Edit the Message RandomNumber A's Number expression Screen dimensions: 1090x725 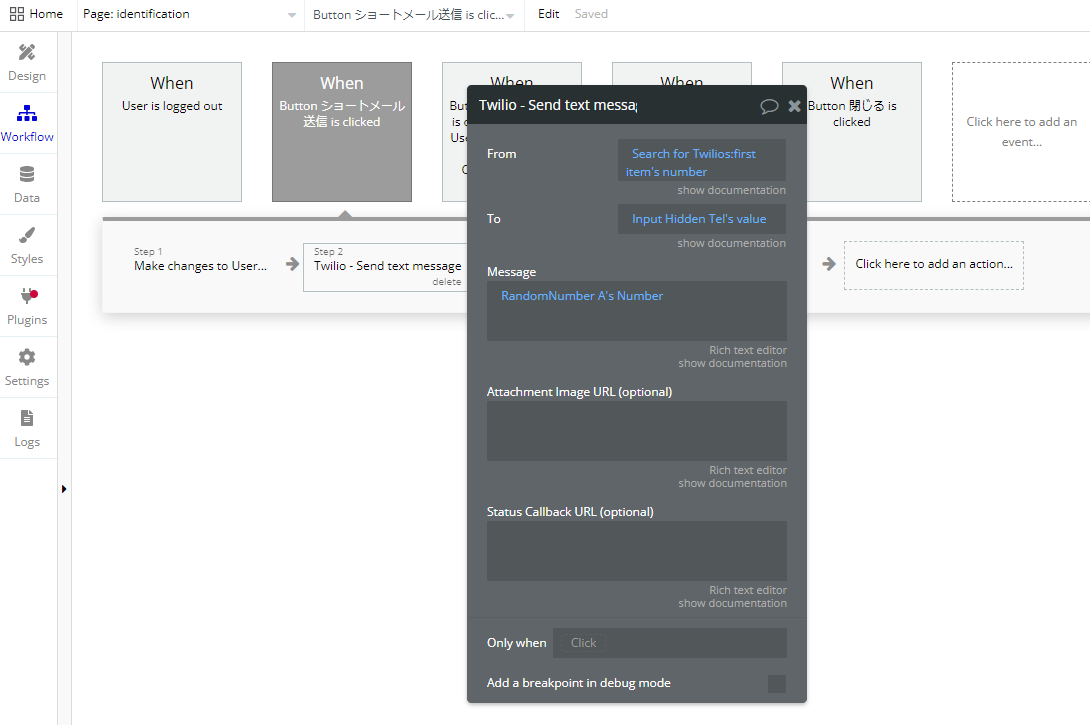click(582, 296)
